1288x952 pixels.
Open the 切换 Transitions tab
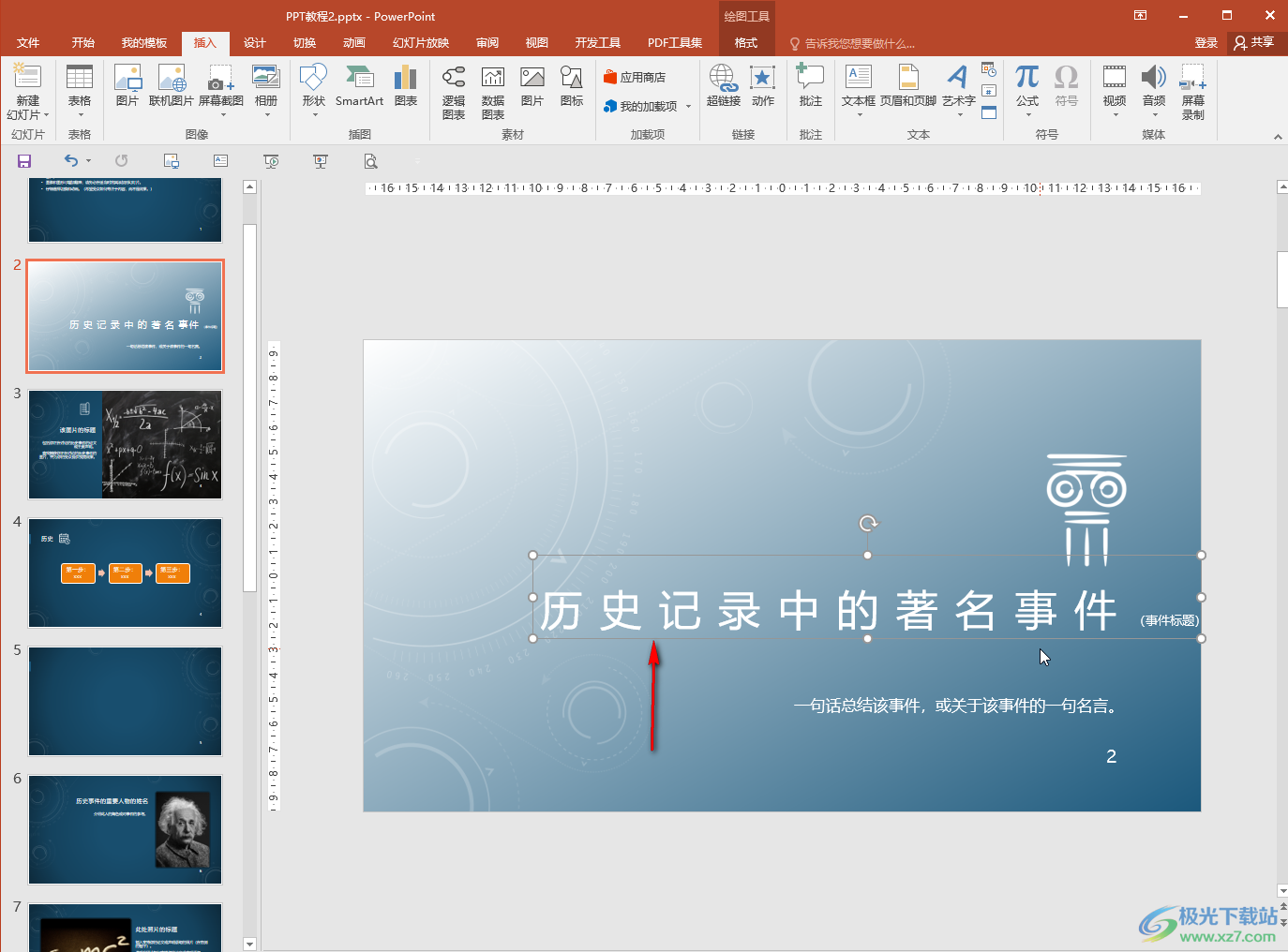(305, 43)
